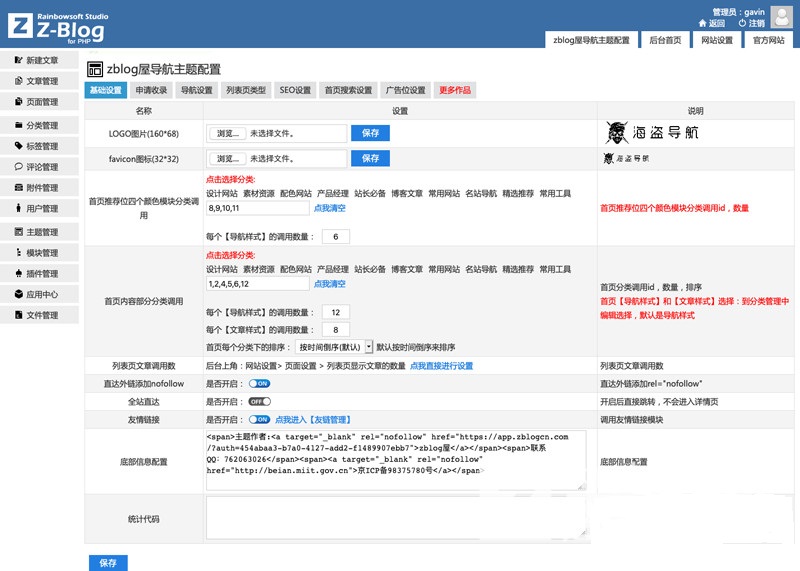Select 常用工具 in the homepage content categories row
Viewport: 800px width, 571px height.
[x=555, y=269]
